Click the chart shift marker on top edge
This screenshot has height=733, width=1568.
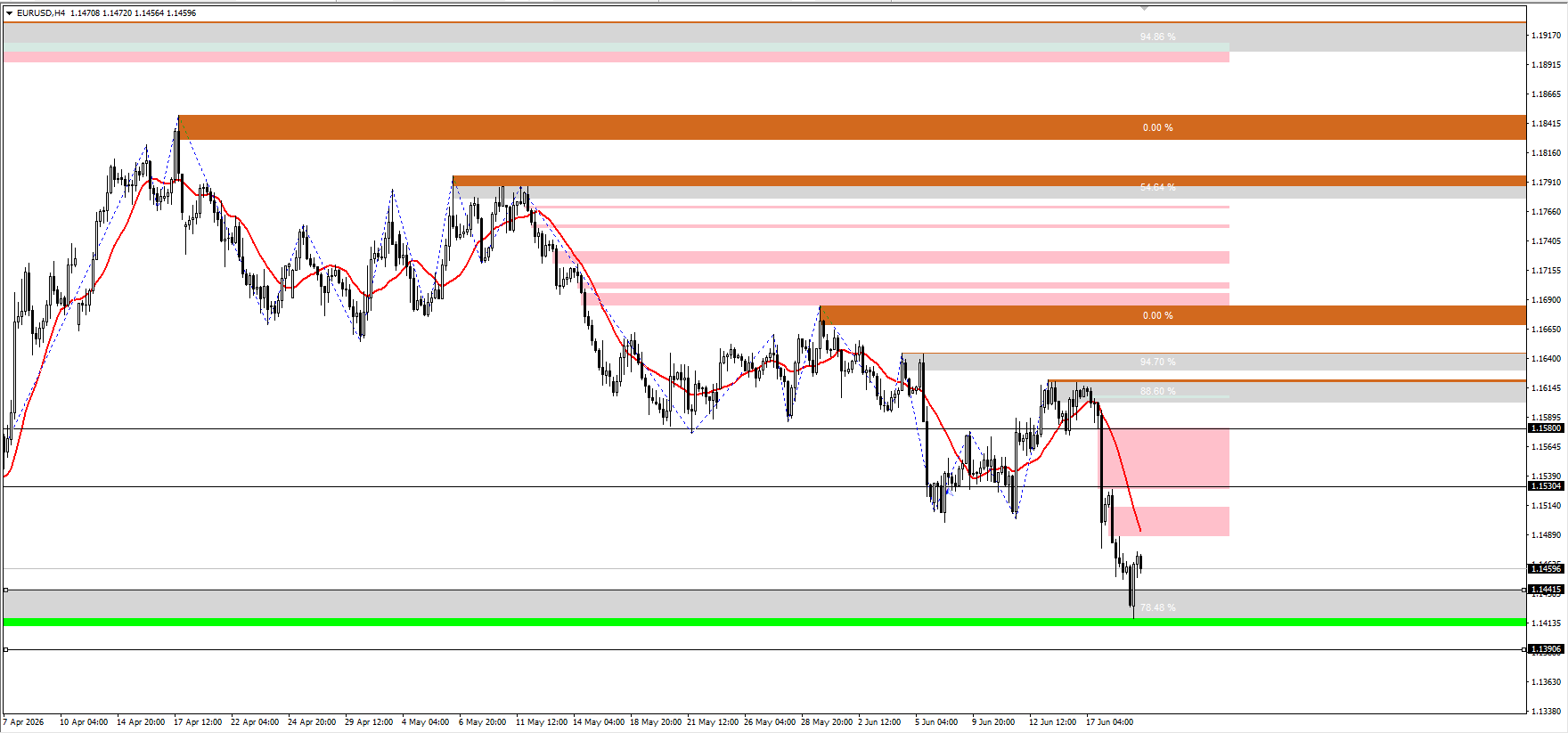[x=1145, y=7]
